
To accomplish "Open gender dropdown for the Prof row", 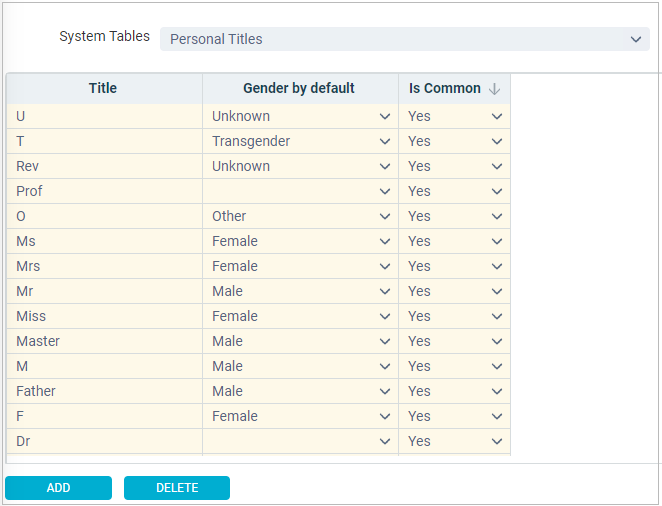I will tap(385, 191).
